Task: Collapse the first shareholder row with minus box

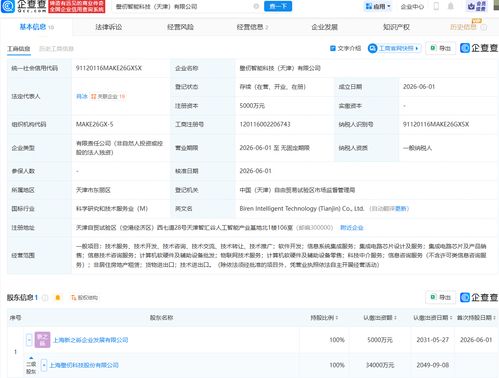Action: [x=29, y=340]
